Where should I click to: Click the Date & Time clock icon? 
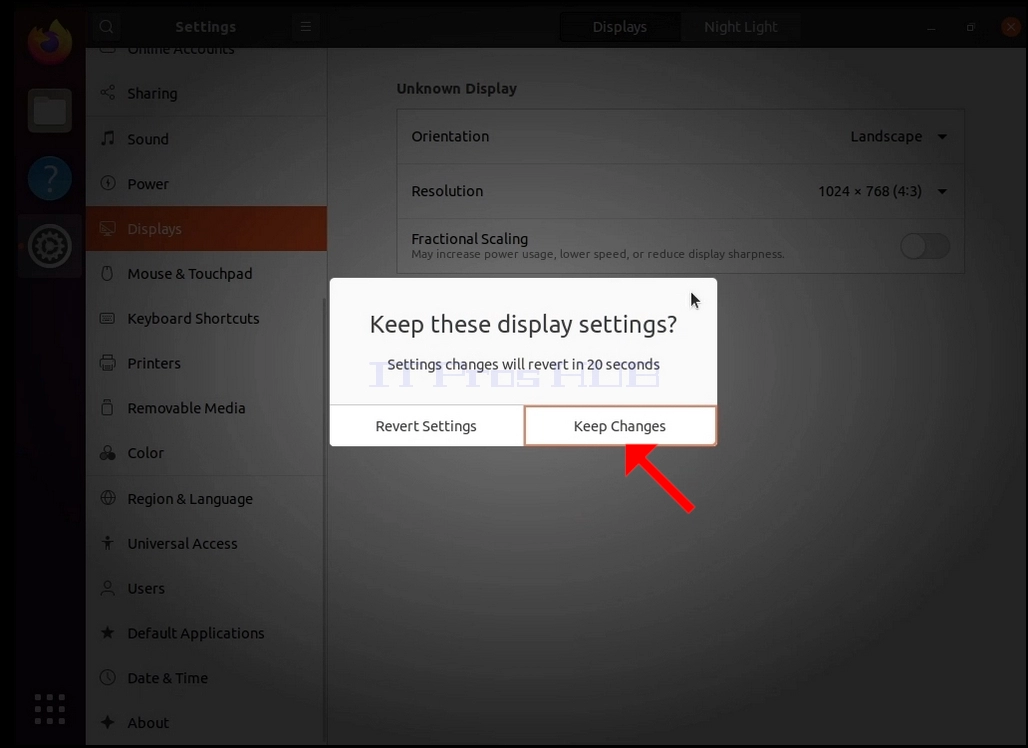pyautogui.click(x=108, y=677)
